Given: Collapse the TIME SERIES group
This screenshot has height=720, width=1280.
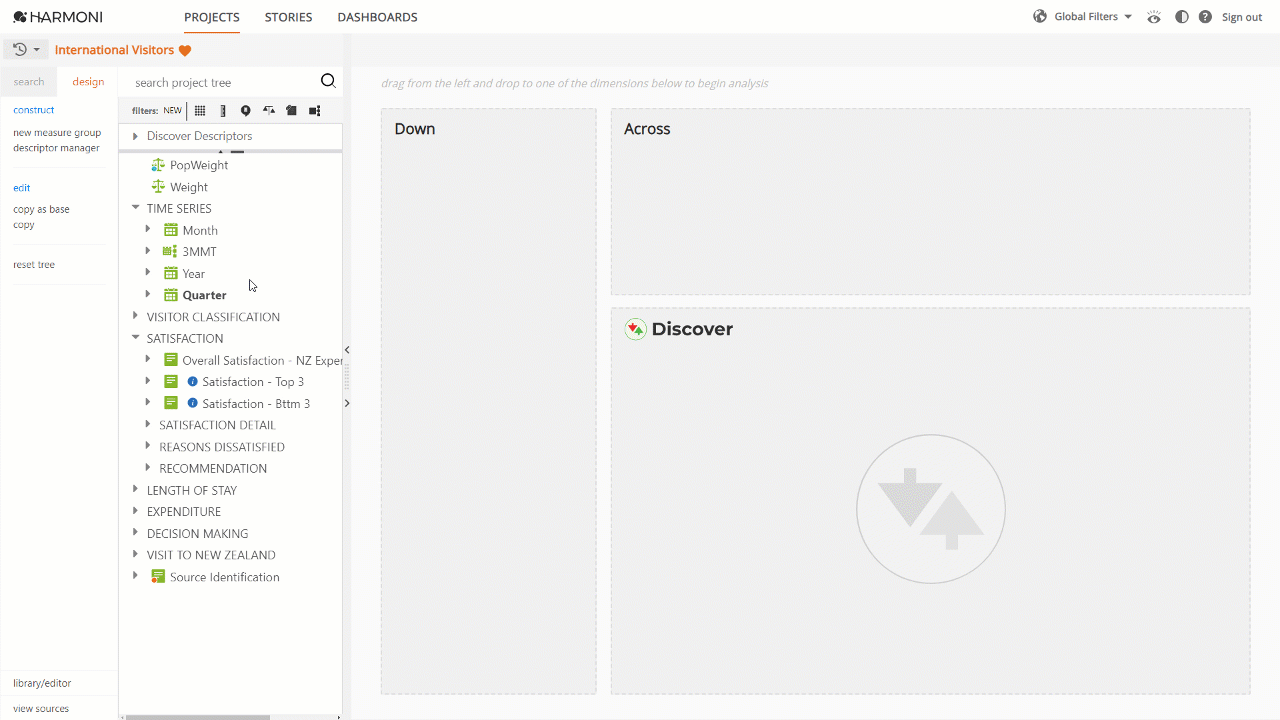Looking at the screenshot, I should 136,208.
